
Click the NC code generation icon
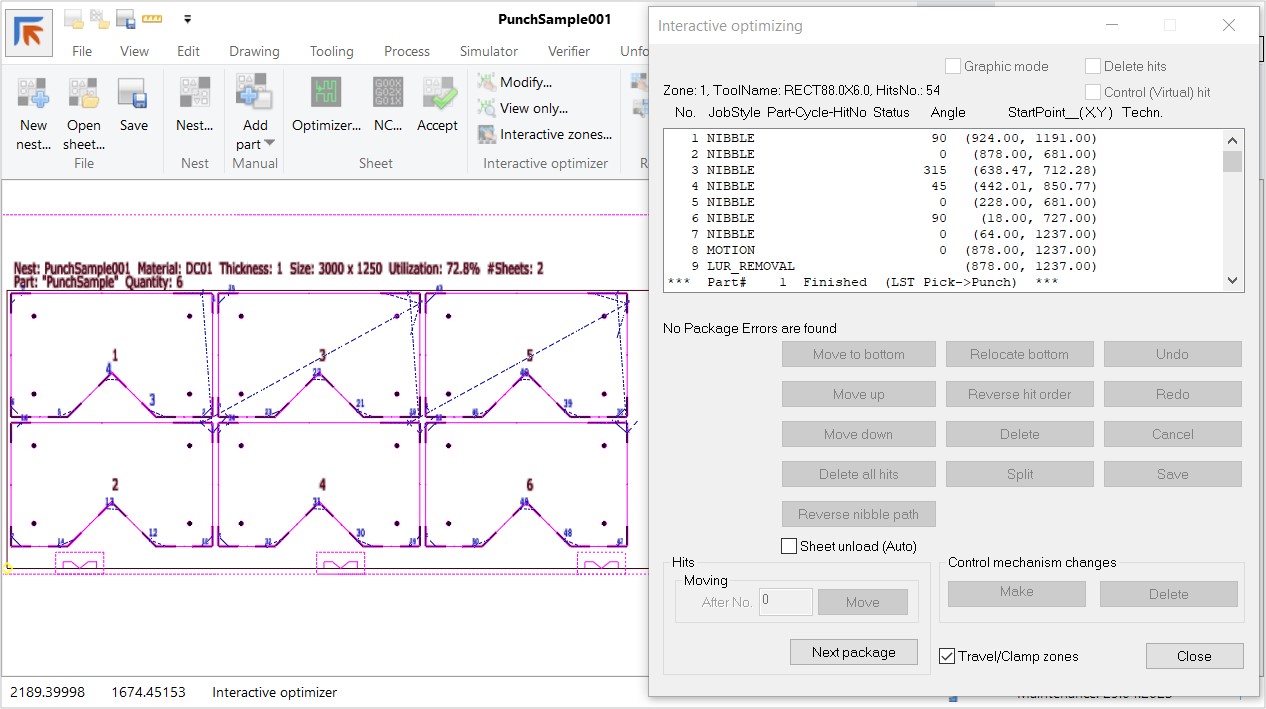click(x=388, y=94)
